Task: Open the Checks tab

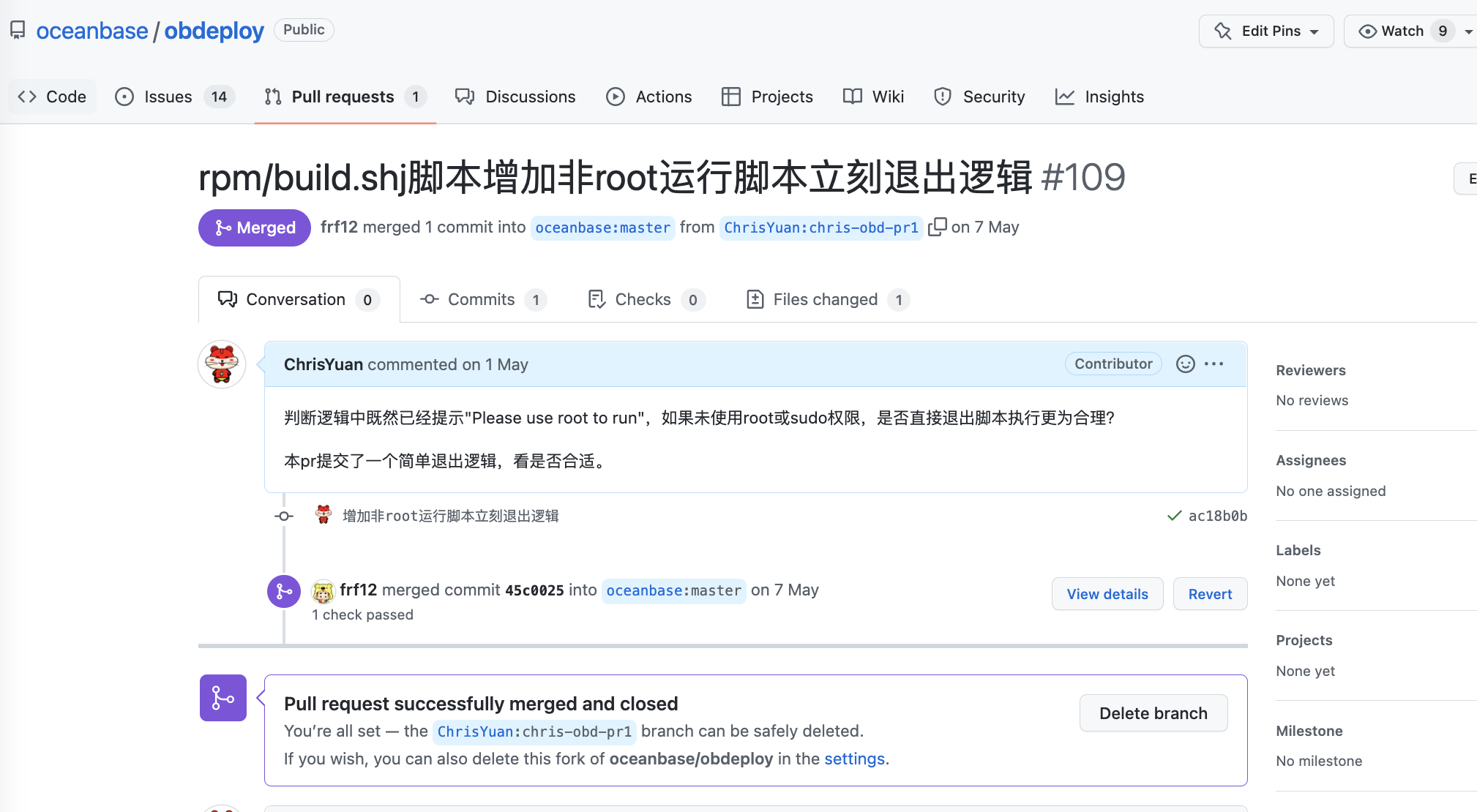Action: 643,299
